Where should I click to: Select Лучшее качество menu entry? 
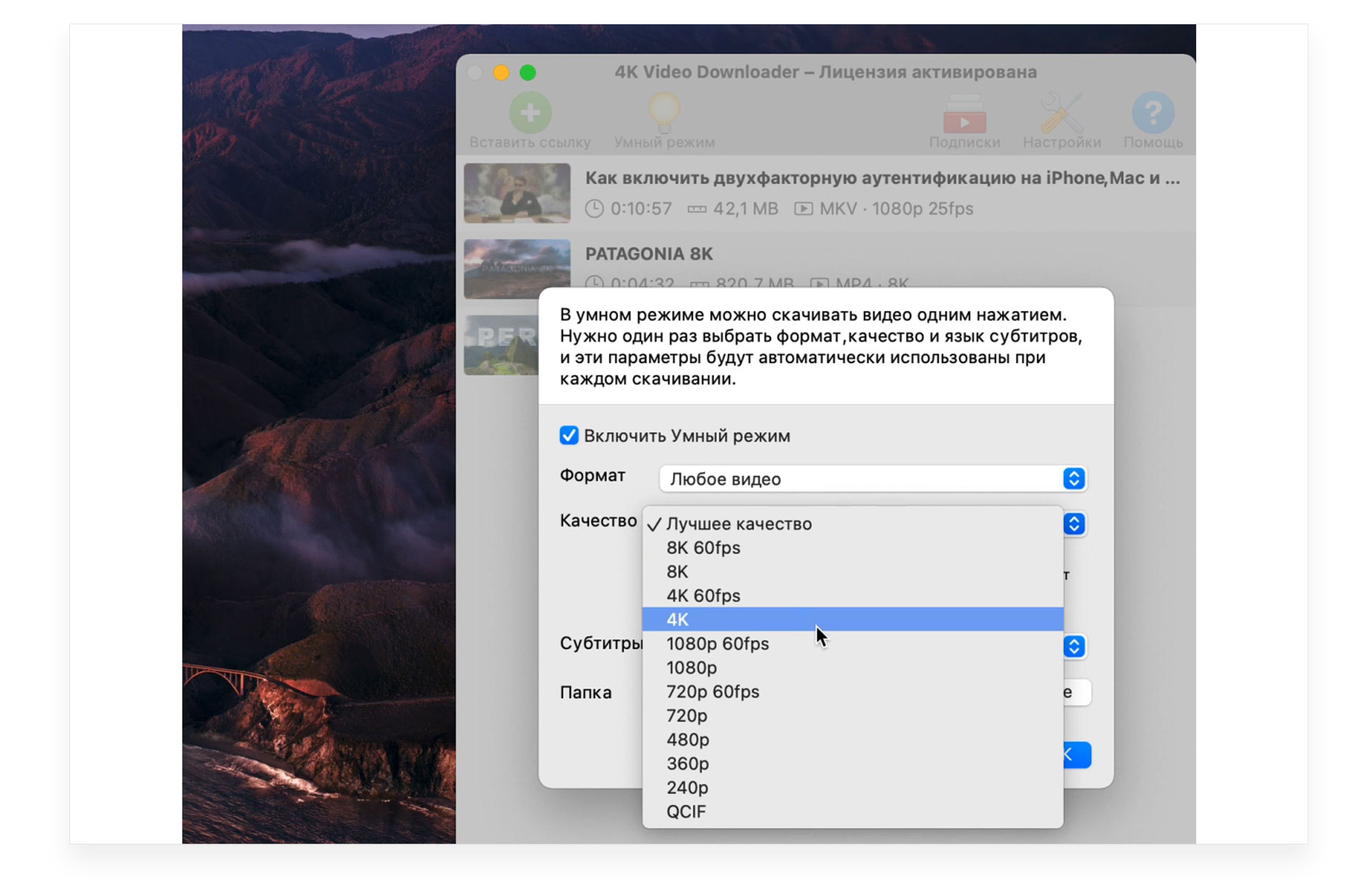739,524
